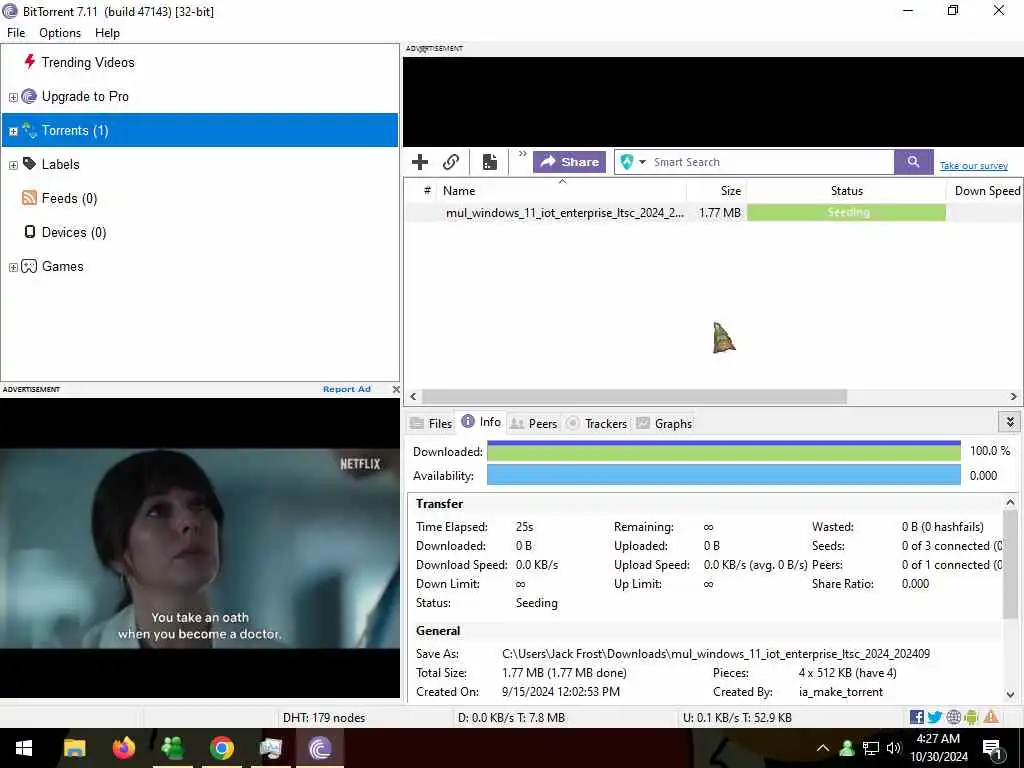The image size is (1024, 768).
Task: Open File Explorer from the taskbar
Action: point(74,748)
